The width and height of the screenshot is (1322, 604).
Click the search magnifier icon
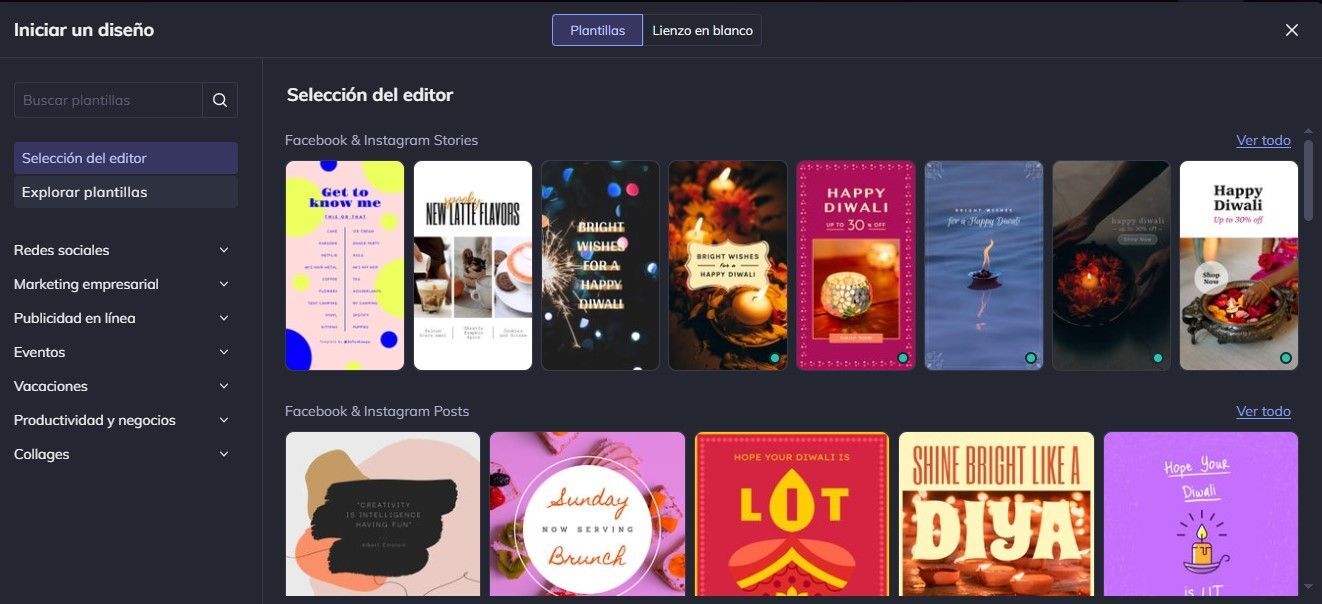coord(220,100)
